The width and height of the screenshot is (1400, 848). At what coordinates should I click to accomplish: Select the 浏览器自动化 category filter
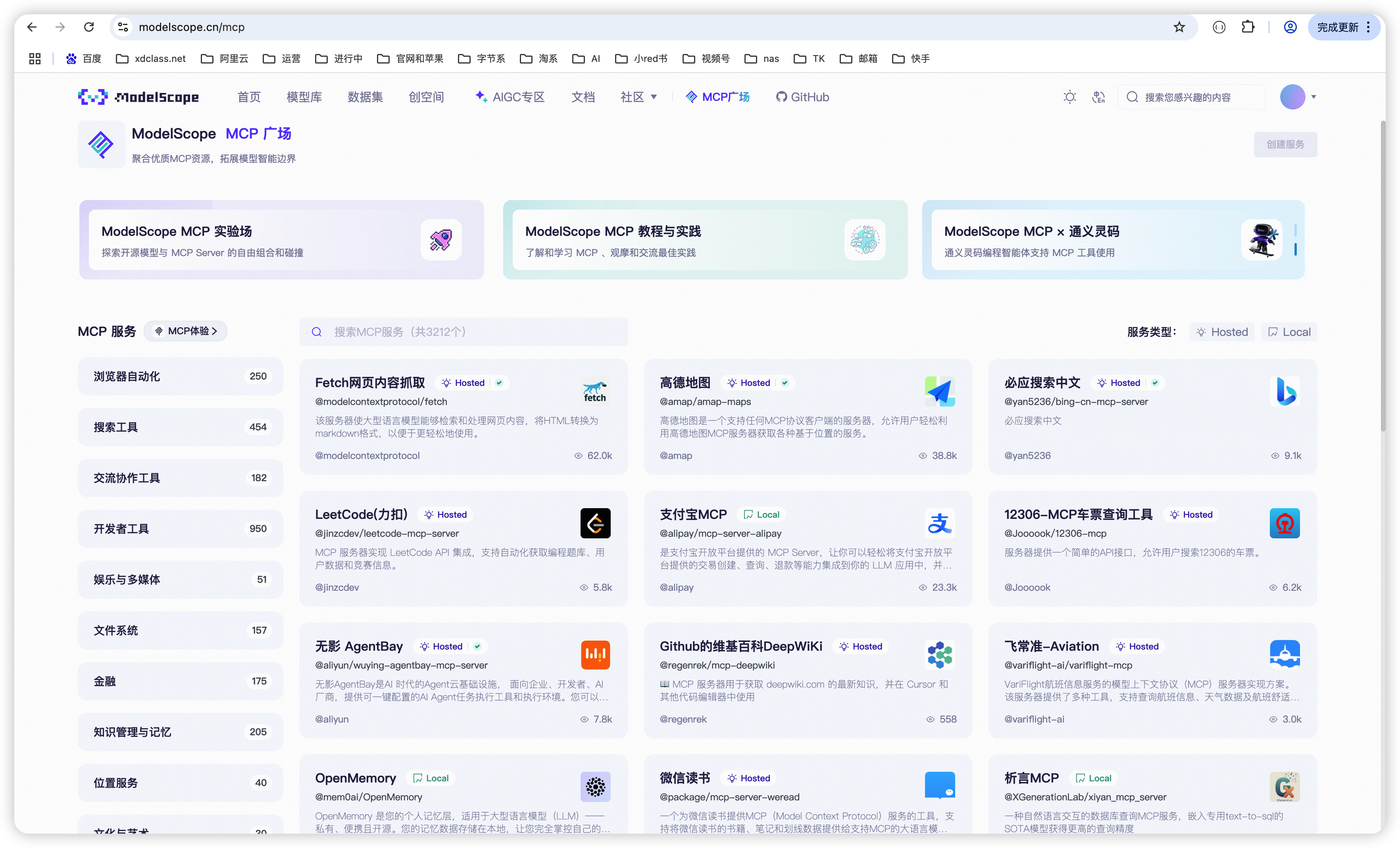[180, 376]
